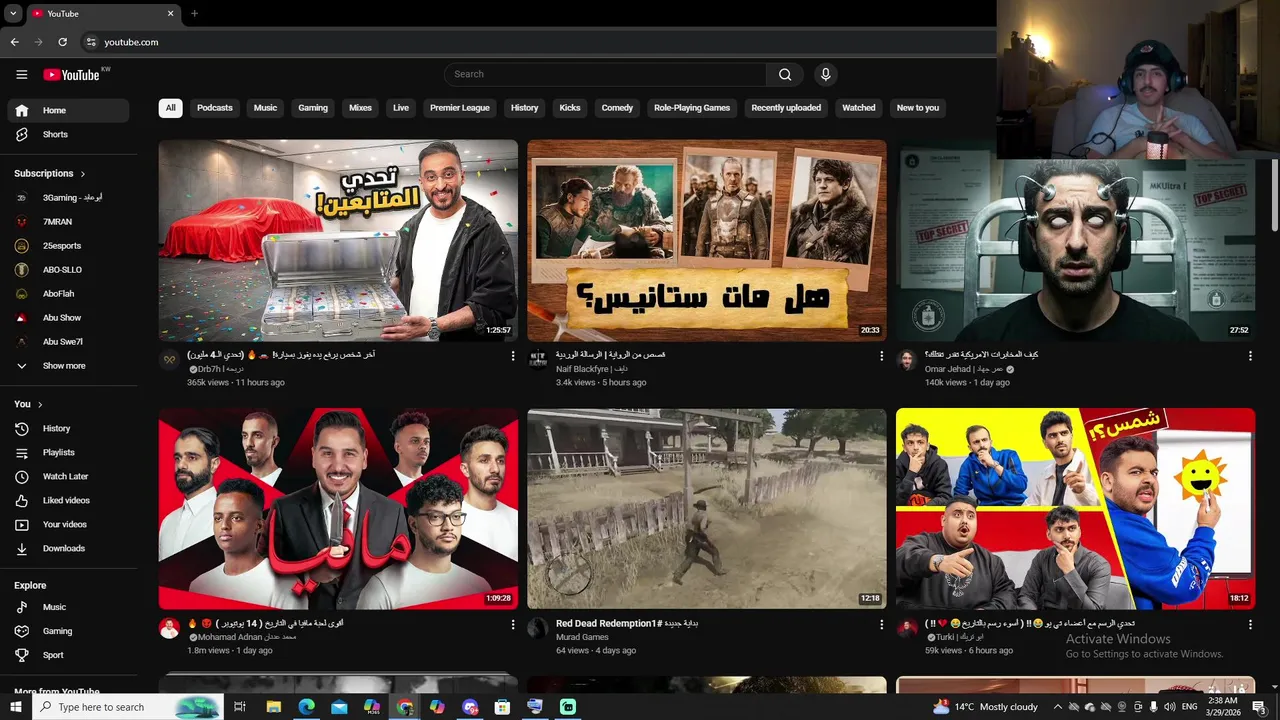Open the YouTube hamburger guide menu

[21, 74]
